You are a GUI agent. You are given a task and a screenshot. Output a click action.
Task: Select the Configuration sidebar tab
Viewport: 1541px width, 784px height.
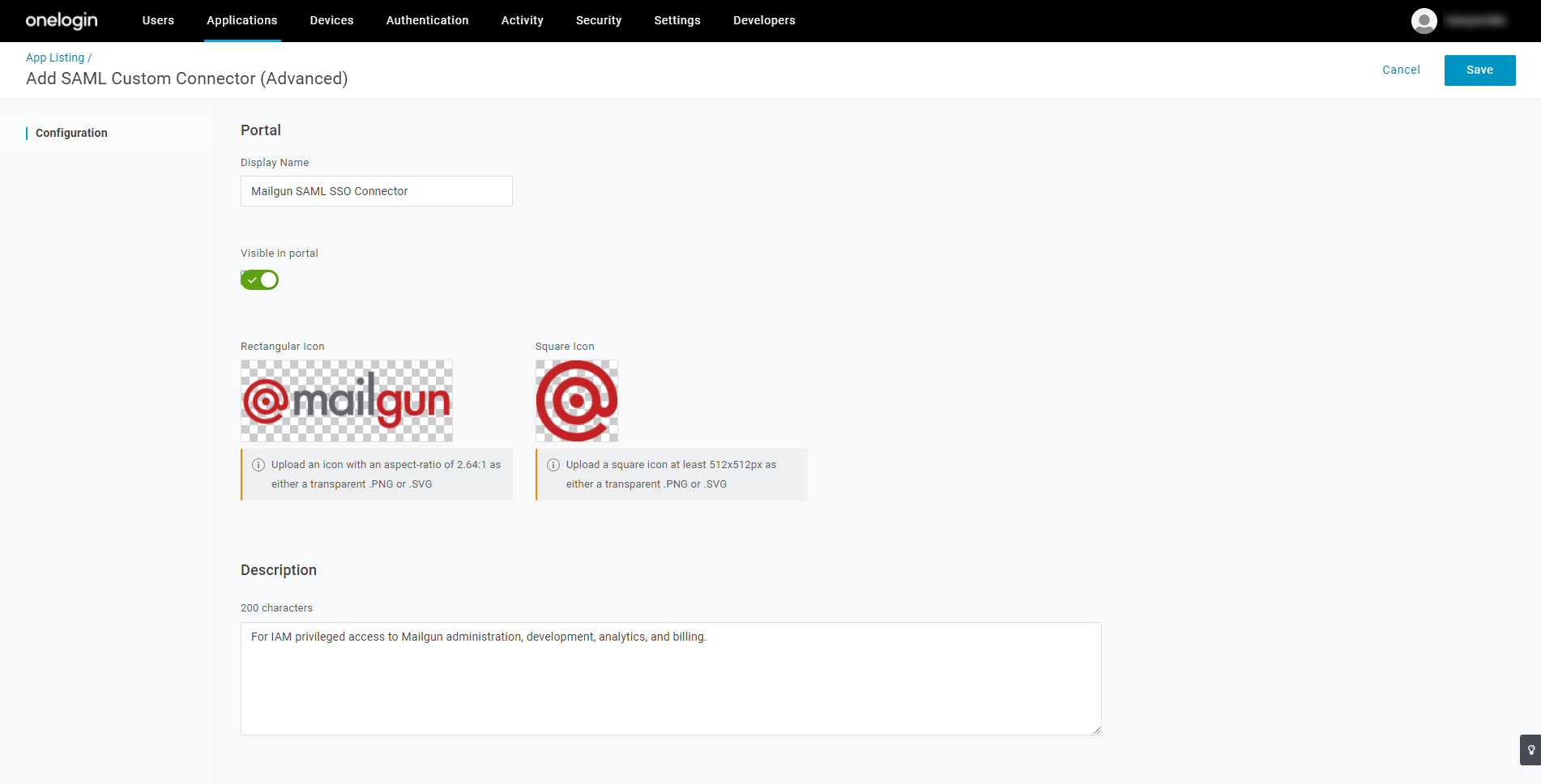[71, 133]
